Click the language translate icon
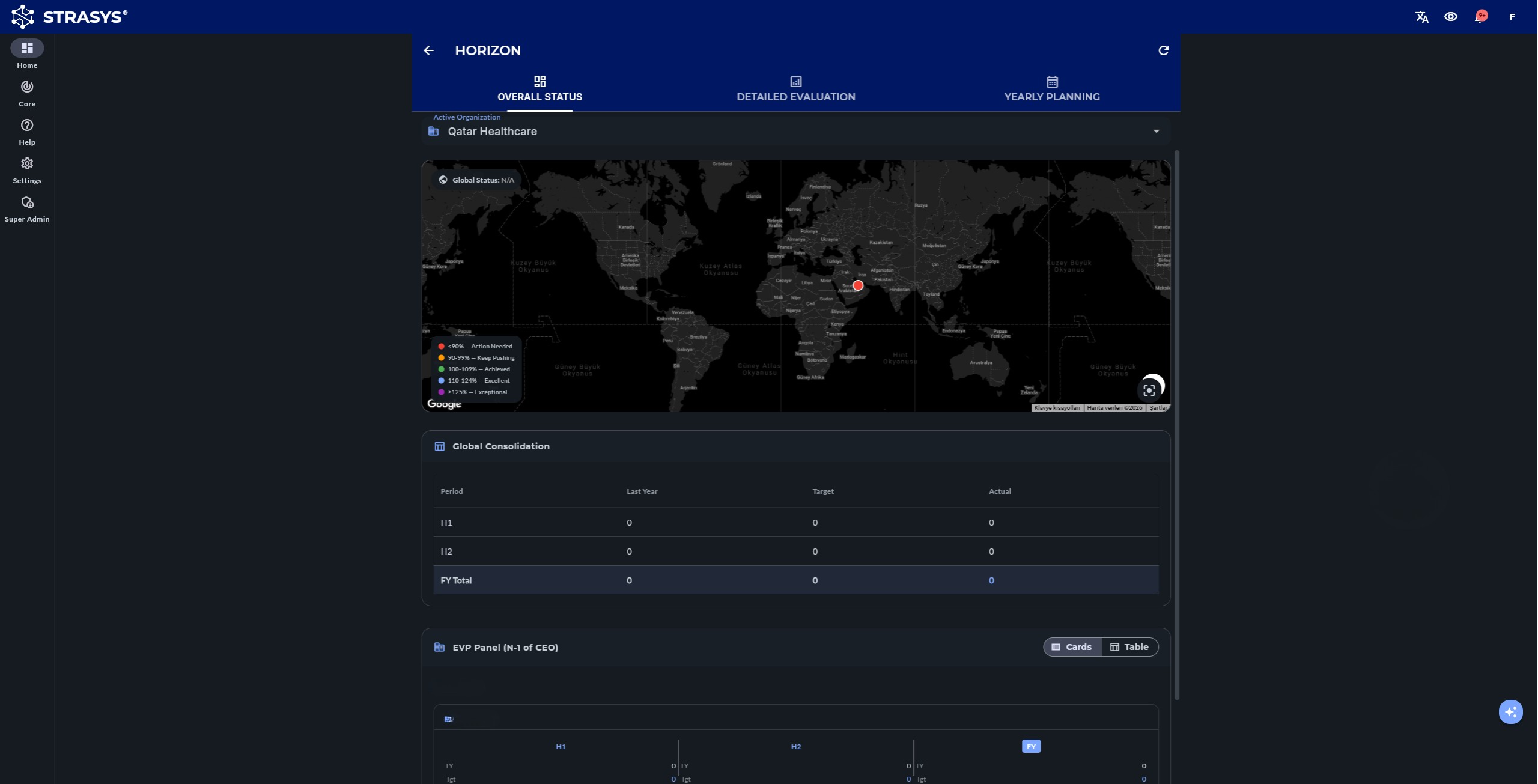 tap(1421, 17)
